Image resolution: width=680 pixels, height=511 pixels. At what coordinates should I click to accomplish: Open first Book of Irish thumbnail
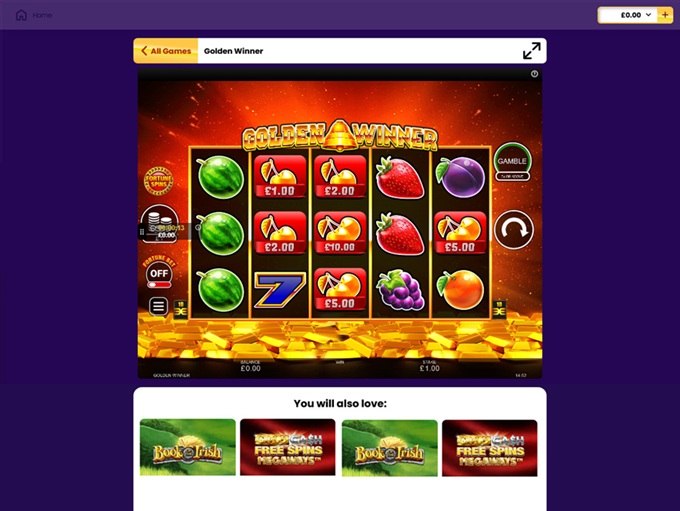tap(188, 447)
